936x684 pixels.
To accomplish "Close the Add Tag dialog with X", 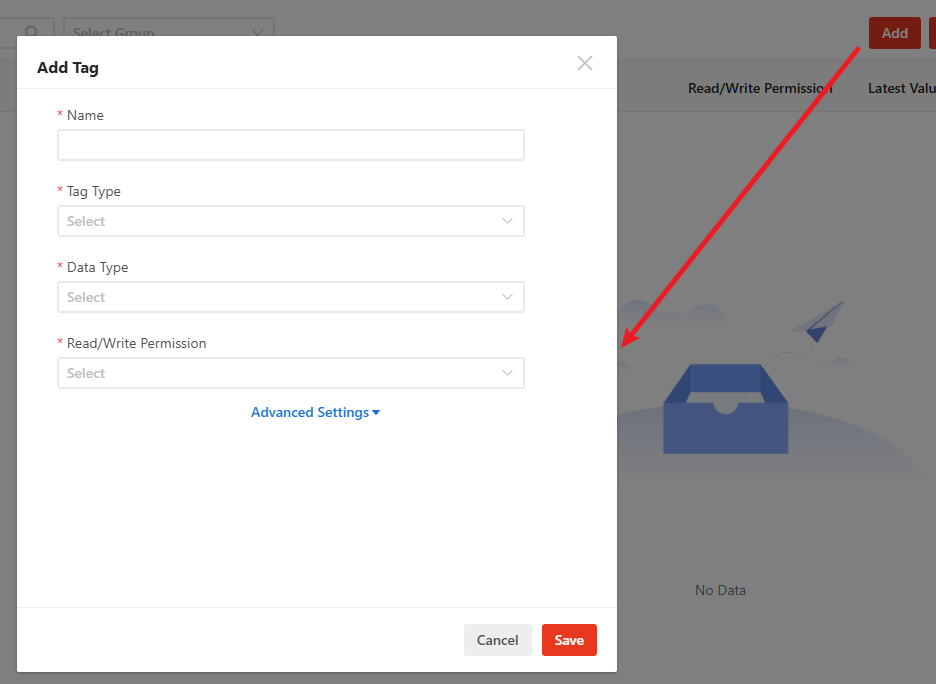I will 585,64.
